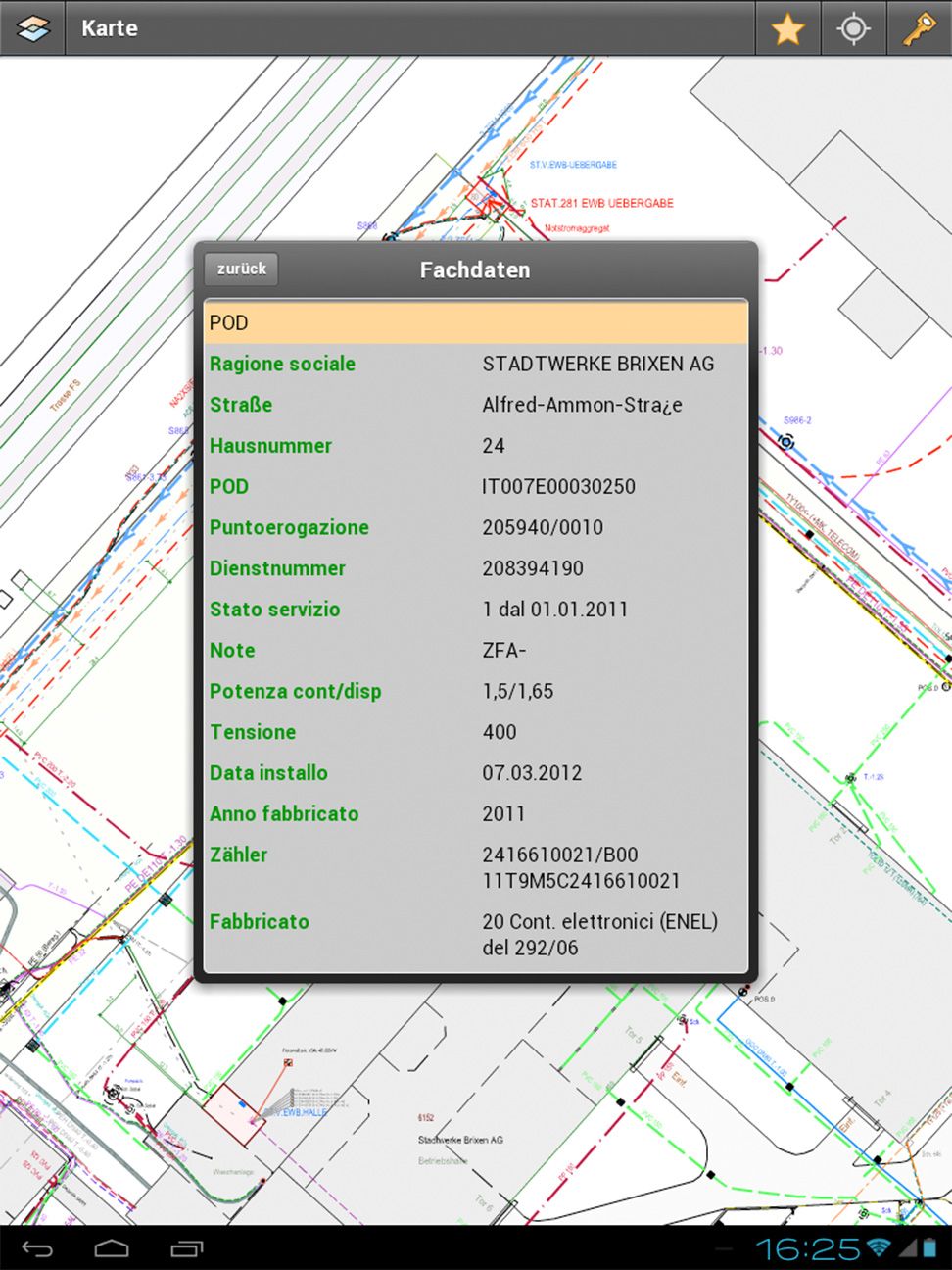This screenshot has width=952, height=1270.
Task: Tap the battery status icon
Action: tap(928, 1247)
